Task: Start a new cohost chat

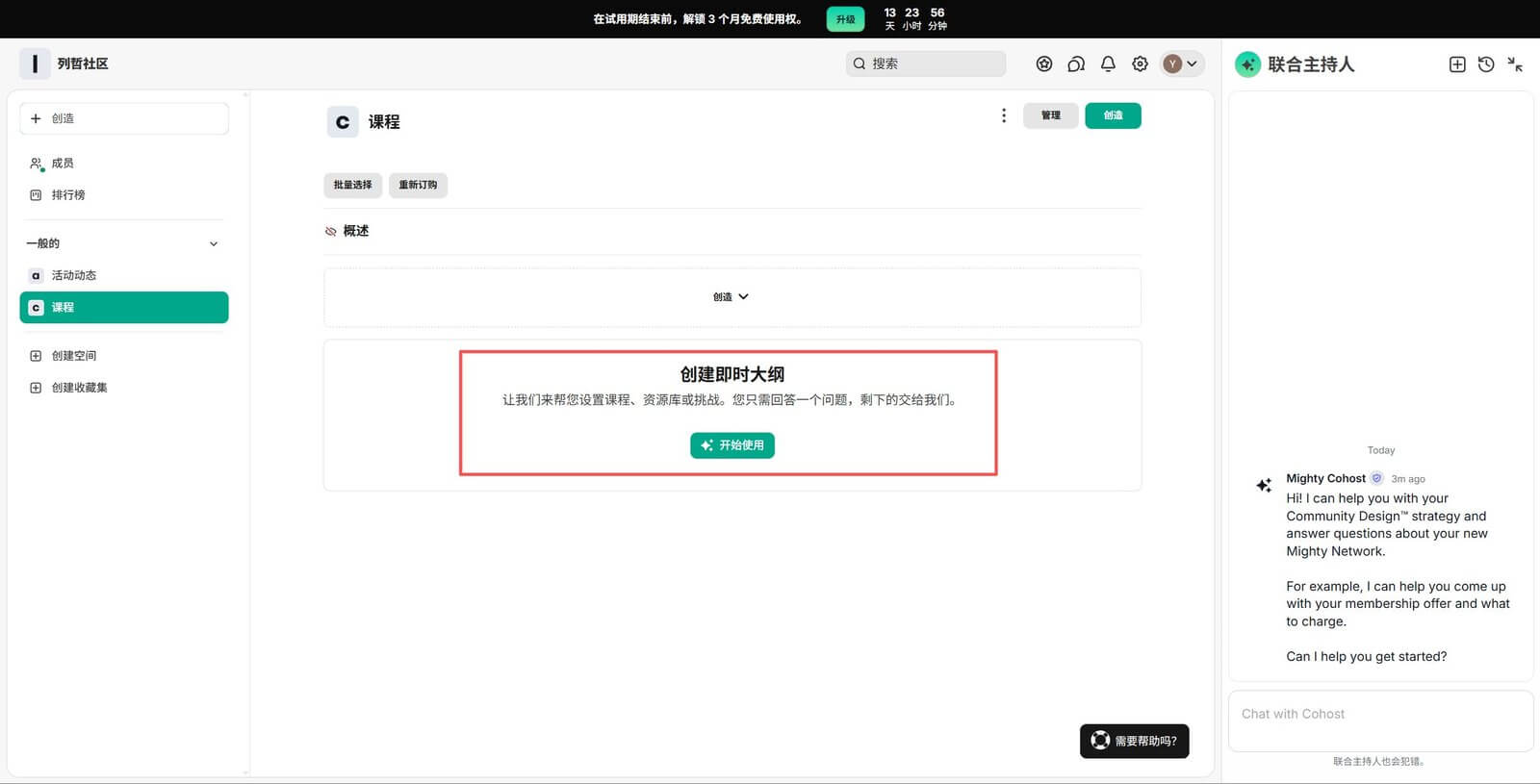Action: pos(1457,64)
